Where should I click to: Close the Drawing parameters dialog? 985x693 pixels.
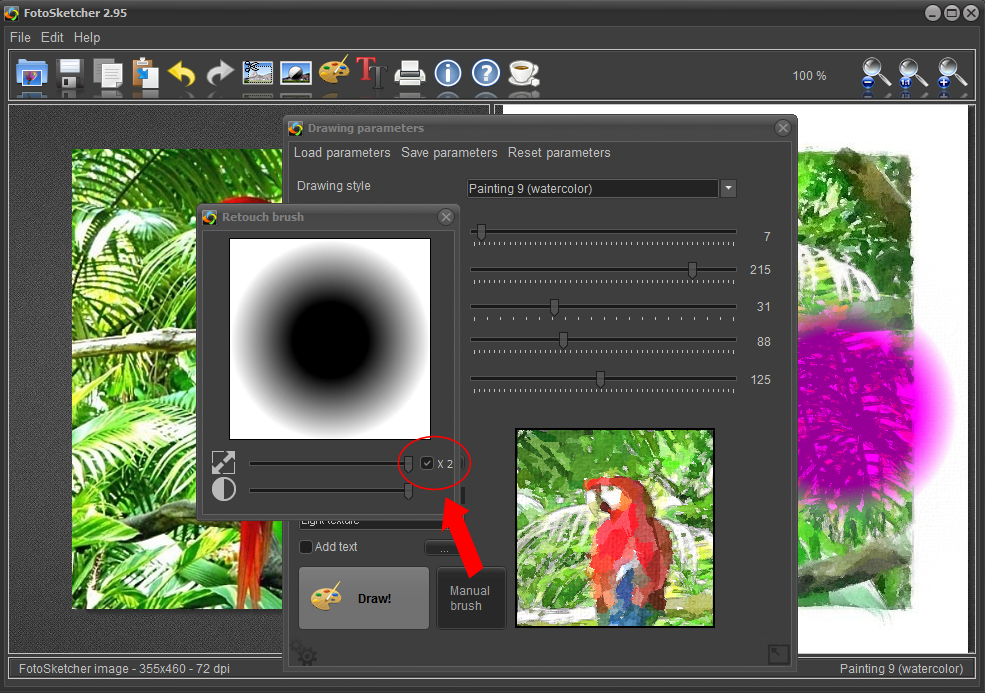[783, 128]
